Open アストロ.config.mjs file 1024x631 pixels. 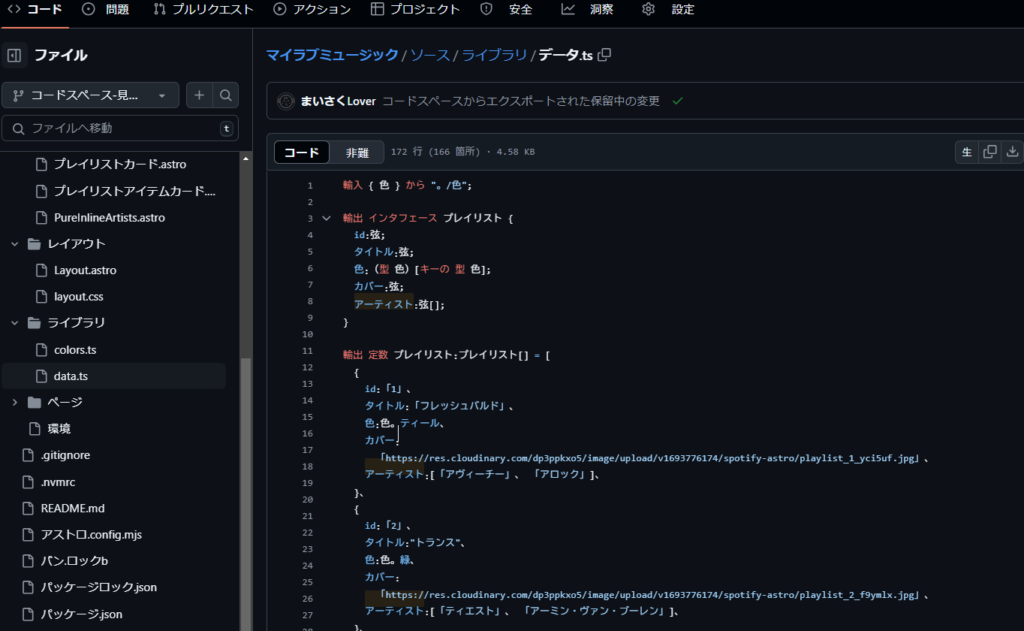pyautogui.click(x=91, y=534)
